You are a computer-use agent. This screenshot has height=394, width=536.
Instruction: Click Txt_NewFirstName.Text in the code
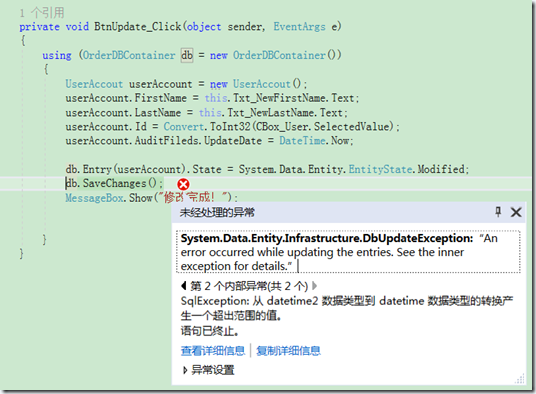pyautogui.click(x=294, y=98)
